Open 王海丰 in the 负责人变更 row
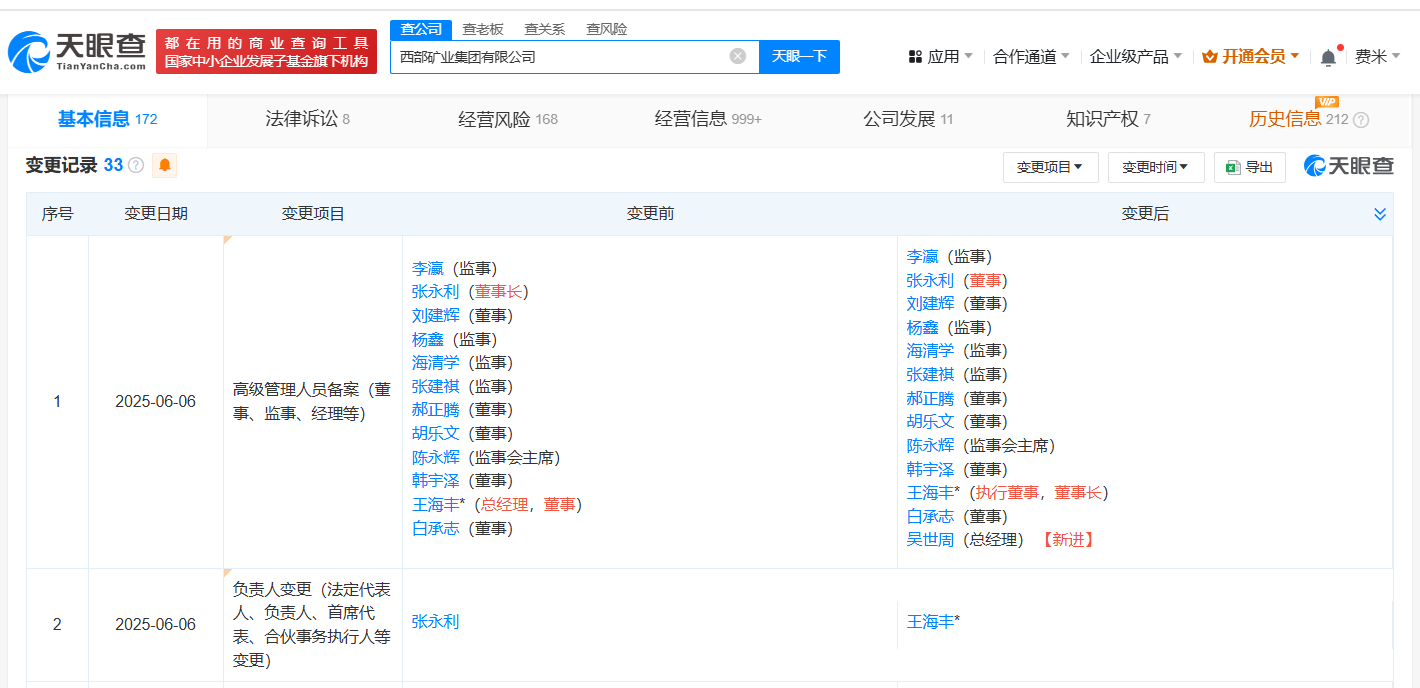Screen dimensions: 1420x688 tap(931, 622)
